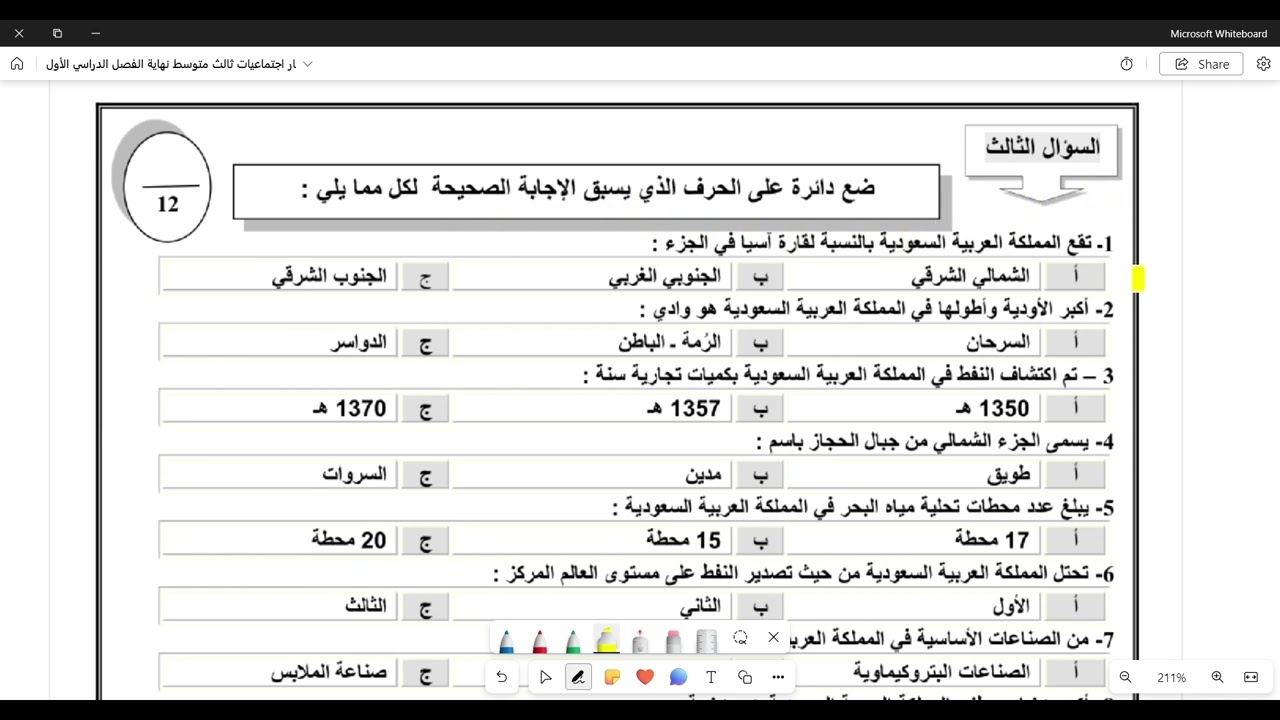This screenshot has width=1280, height=720.
Task: Click the board title text
Action: coord(171,64)
